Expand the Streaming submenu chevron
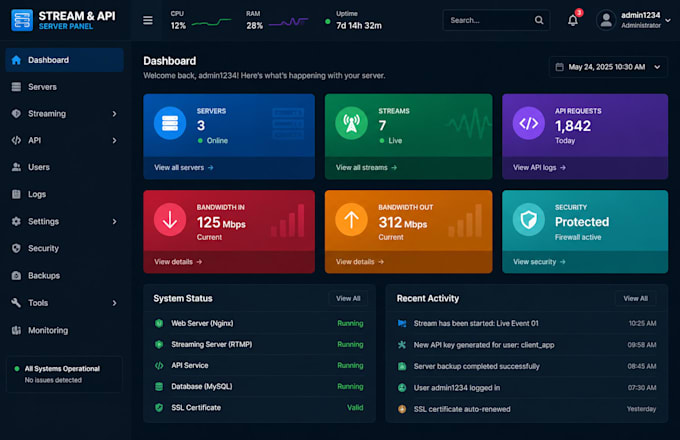680x440 pixels. point(114,114)
